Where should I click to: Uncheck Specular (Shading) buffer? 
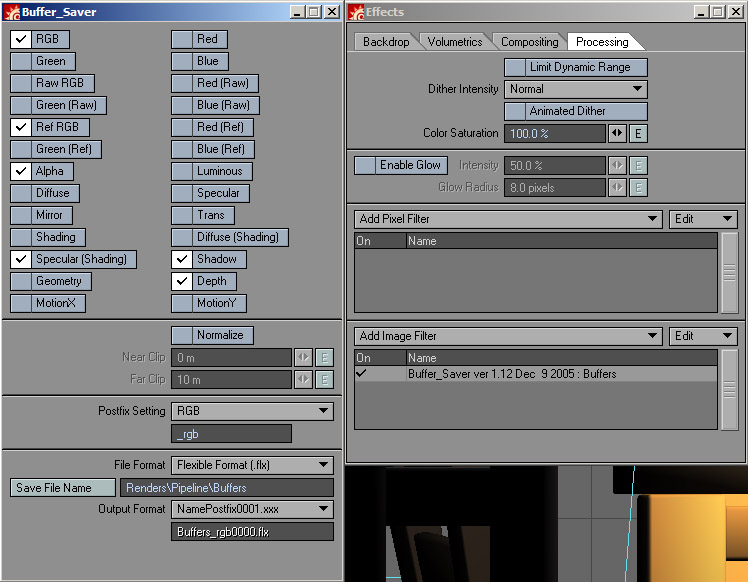pos(21,259)
